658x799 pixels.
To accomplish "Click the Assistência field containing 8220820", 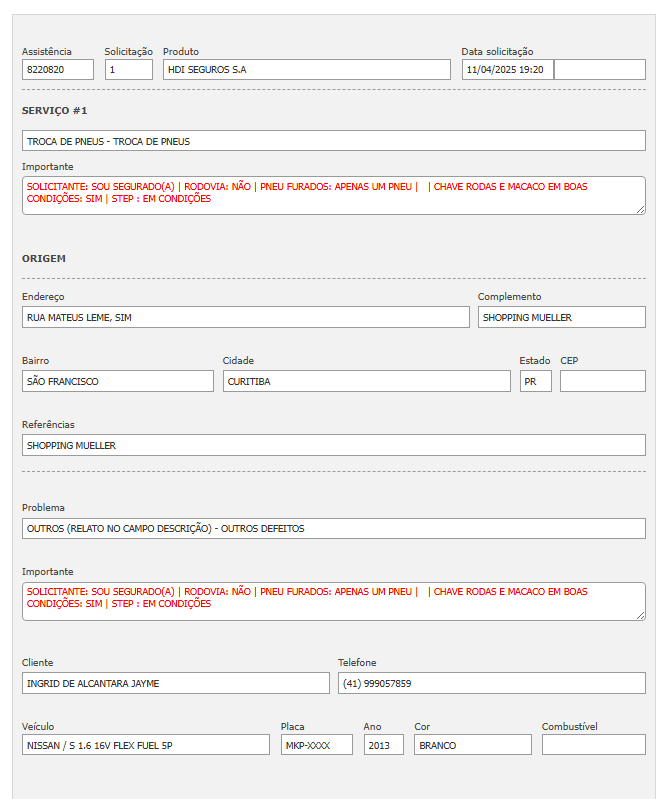I will click(58, 70).
